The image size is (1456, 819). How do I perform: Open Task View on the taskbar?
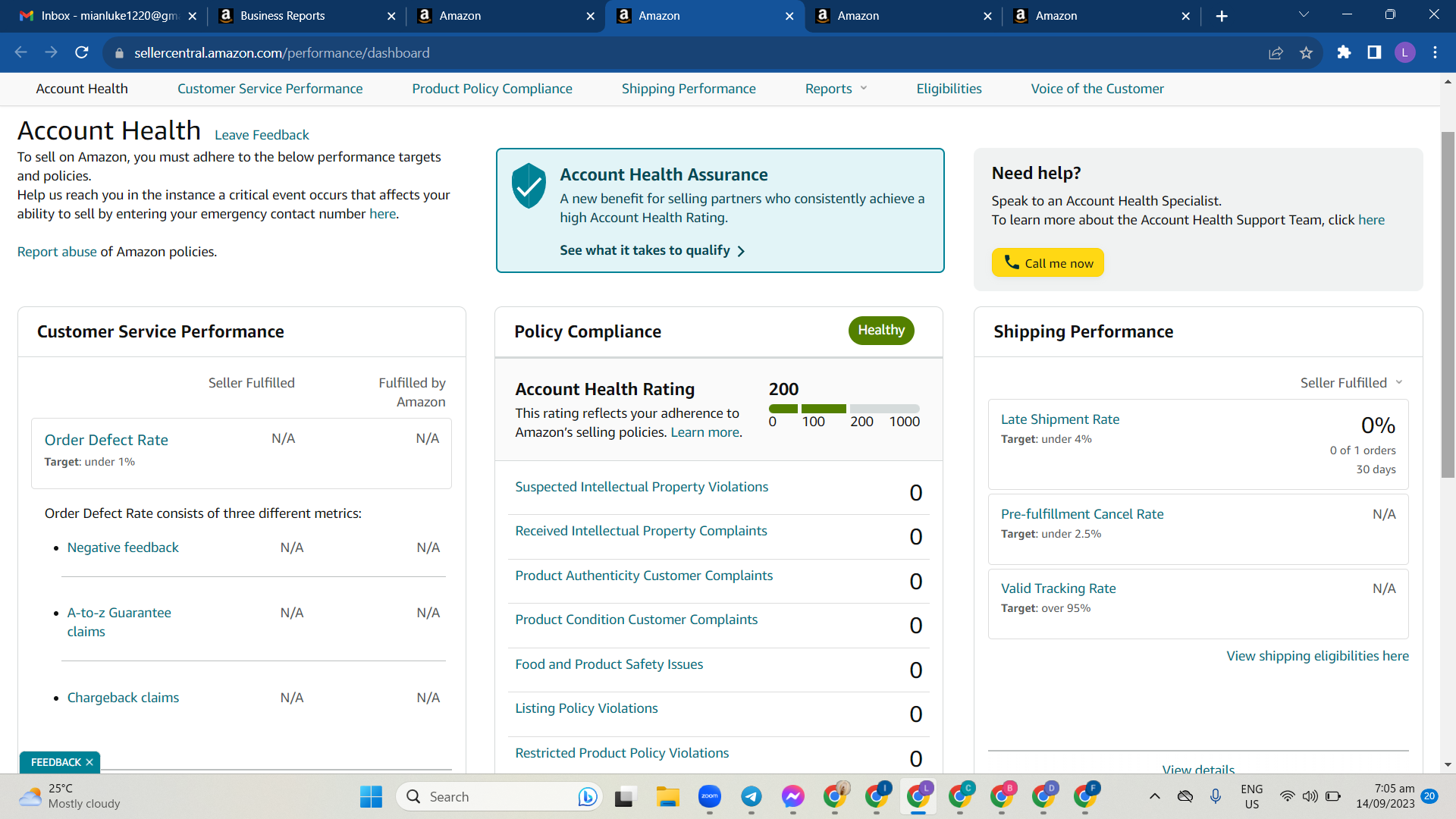(x=624, y=796)
